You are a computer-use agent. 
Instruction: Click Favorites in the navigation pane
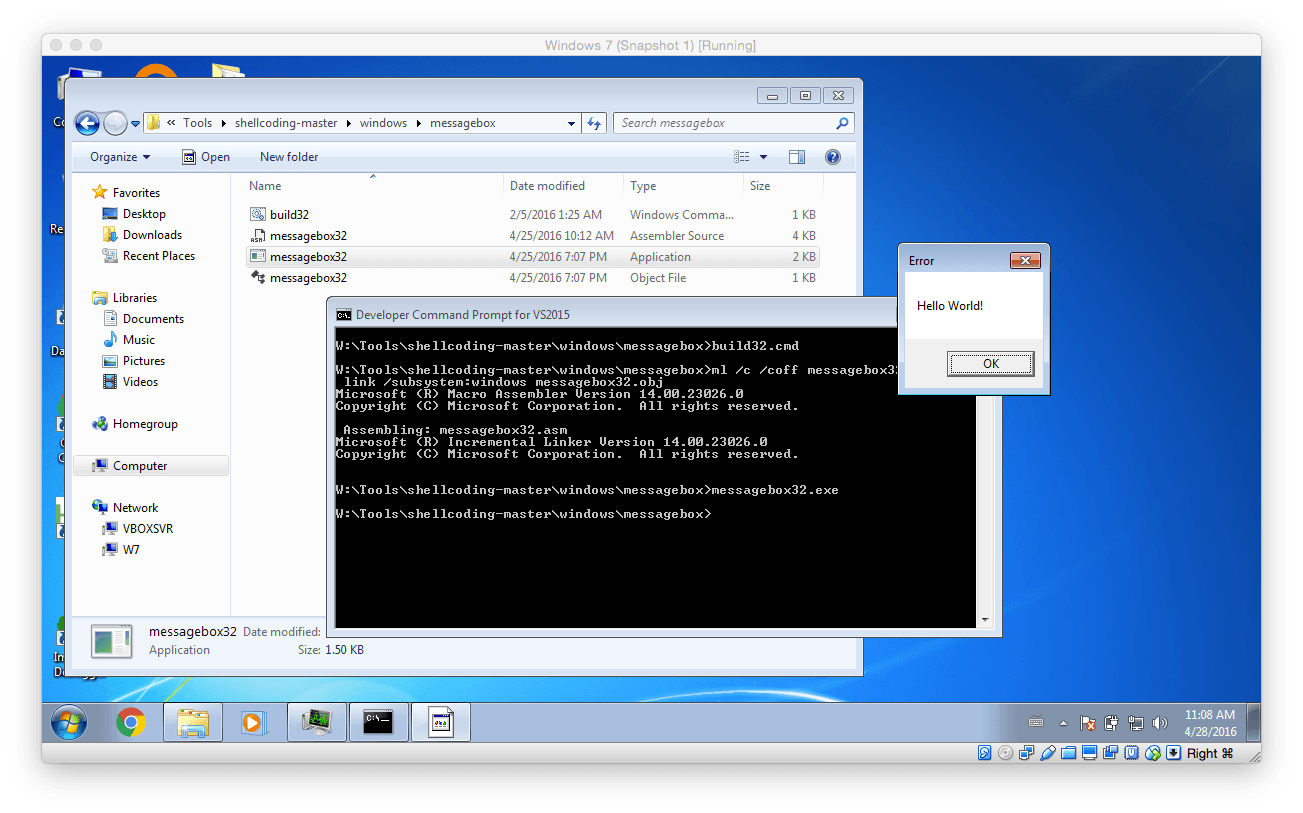(x=136, y=193)
